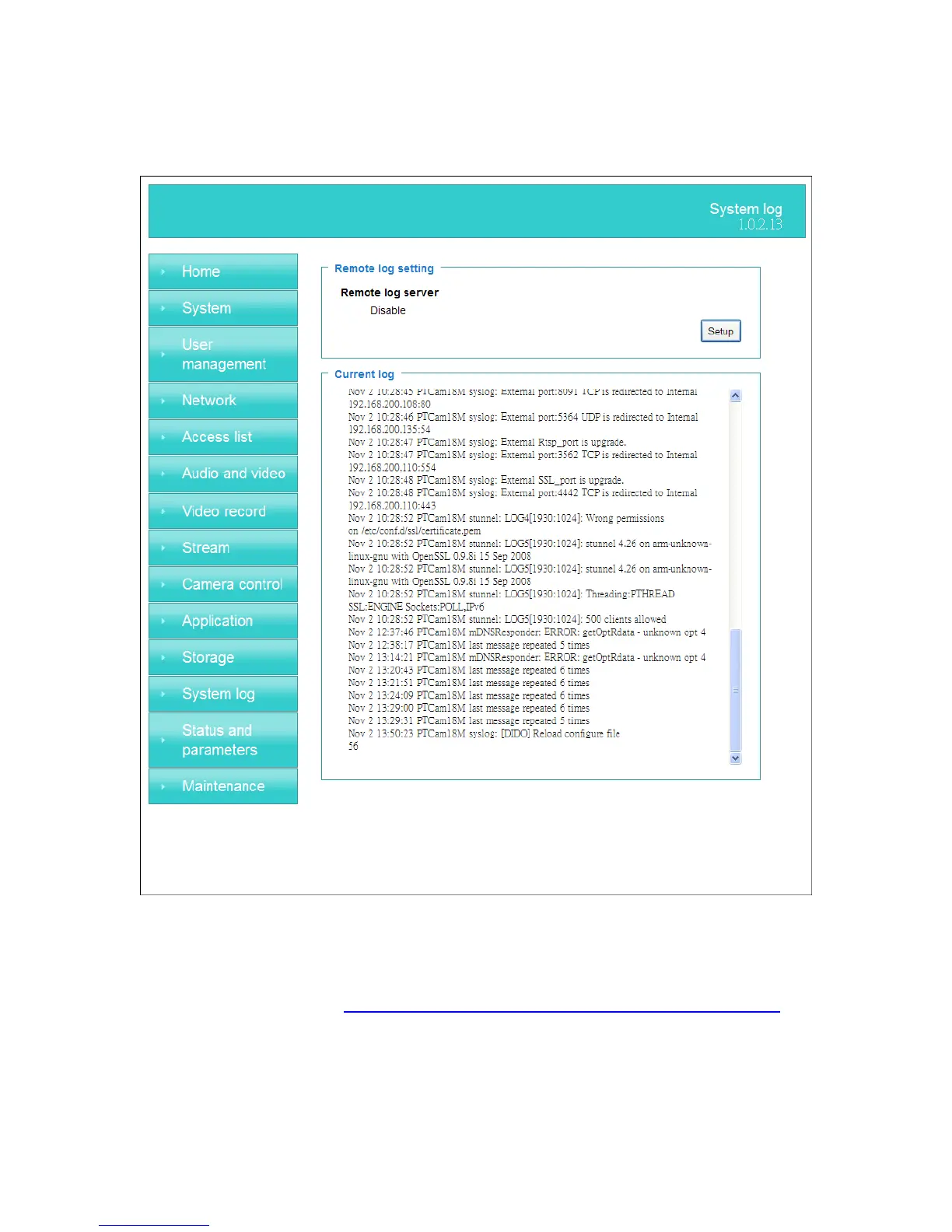The width and height of the screenshot is (952, 1232).
Task: Open the Home menu item
Action: [223, 271]
